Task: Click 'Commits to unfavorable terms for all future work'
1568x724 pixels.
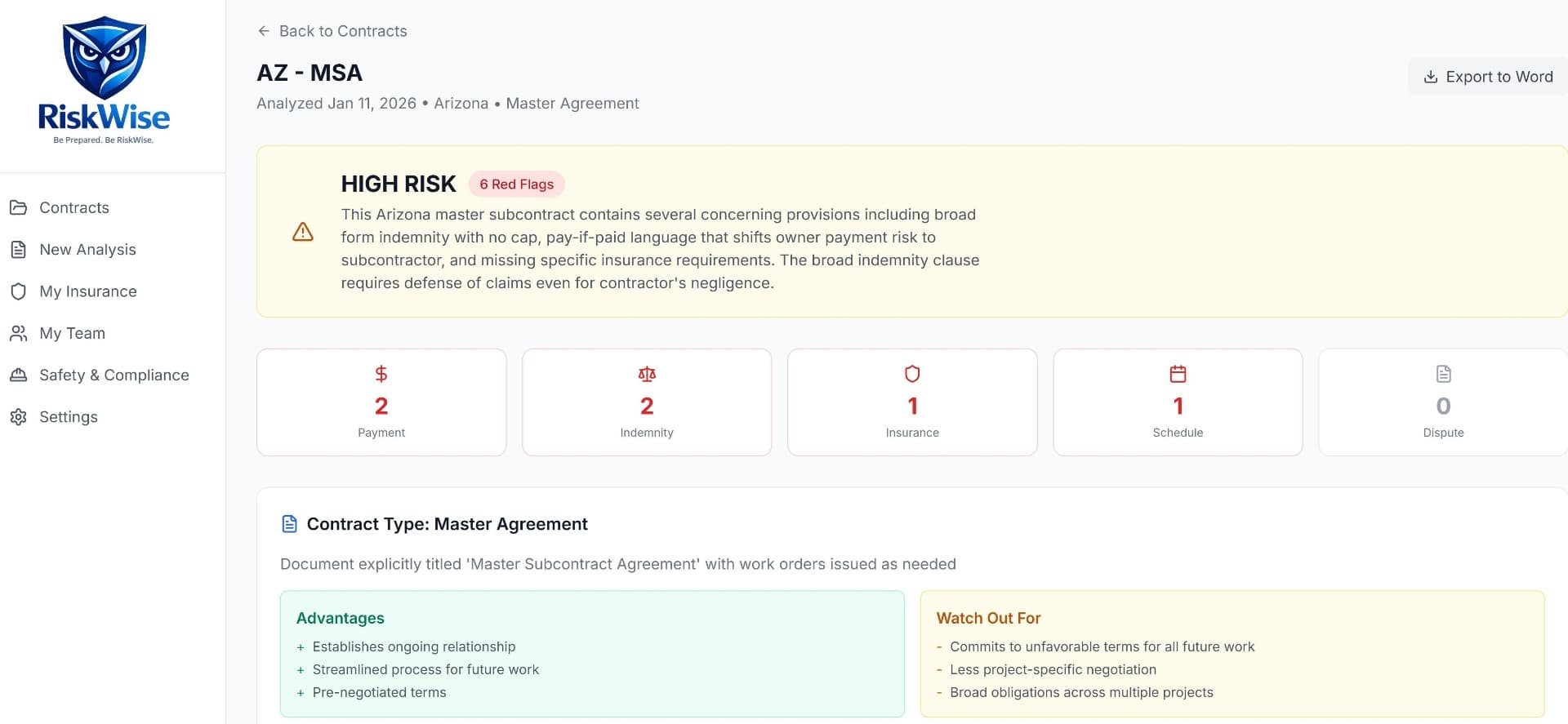Action: [x=1102, y=646]
